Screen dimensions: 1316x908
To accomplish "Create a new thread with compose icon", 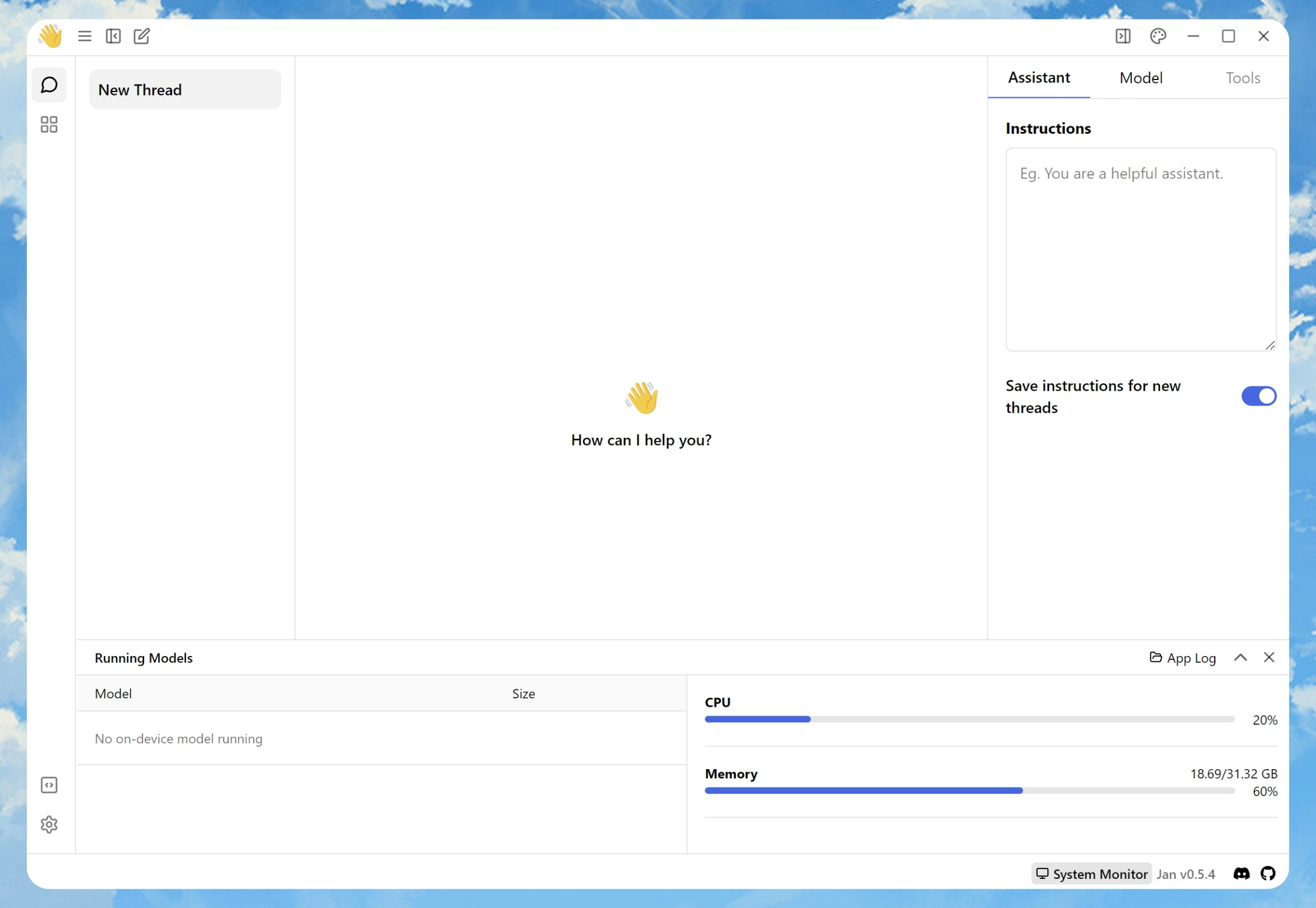I will point(141,37).
